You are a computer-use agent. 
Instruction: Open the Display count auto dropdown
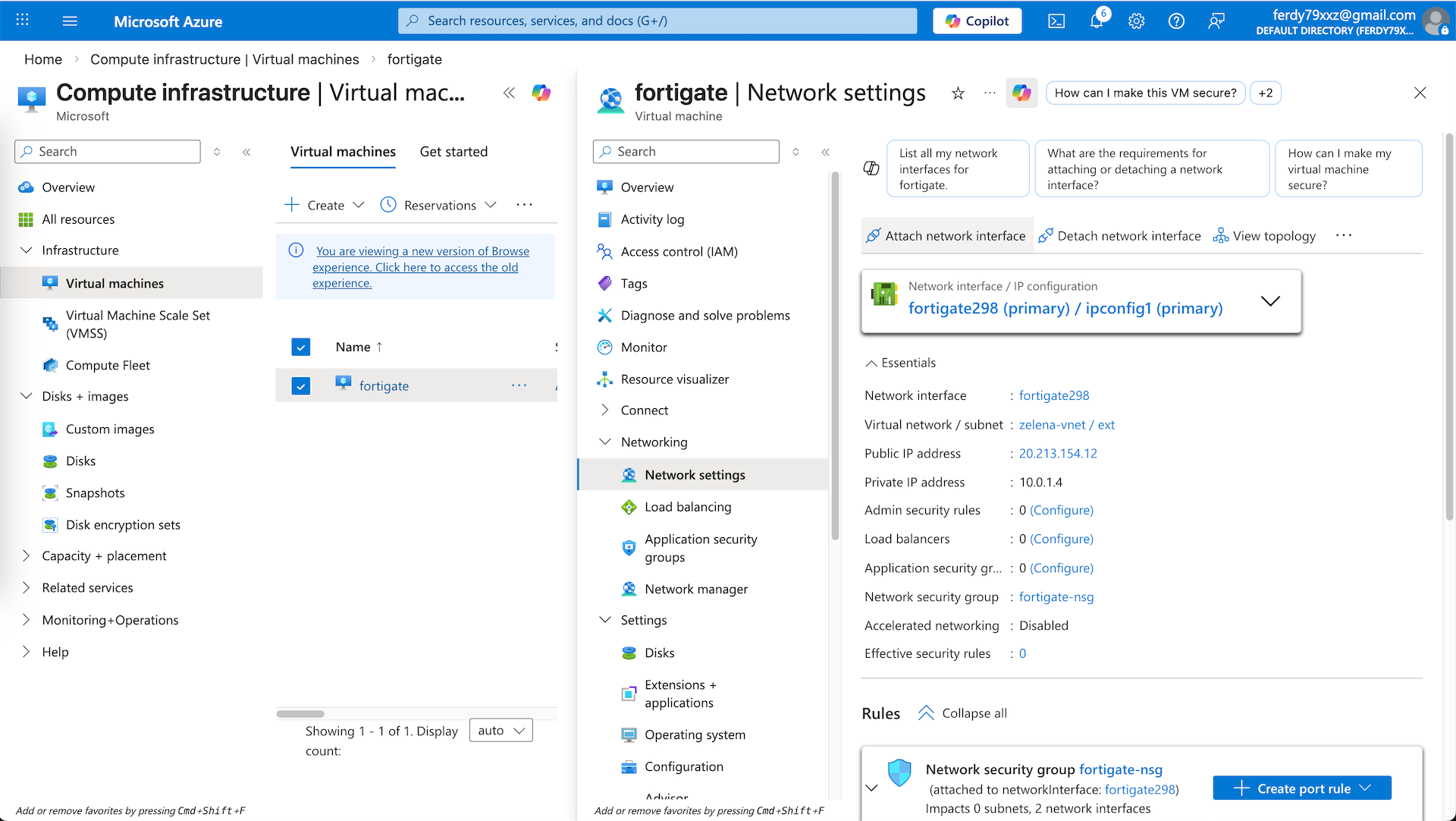501,730
